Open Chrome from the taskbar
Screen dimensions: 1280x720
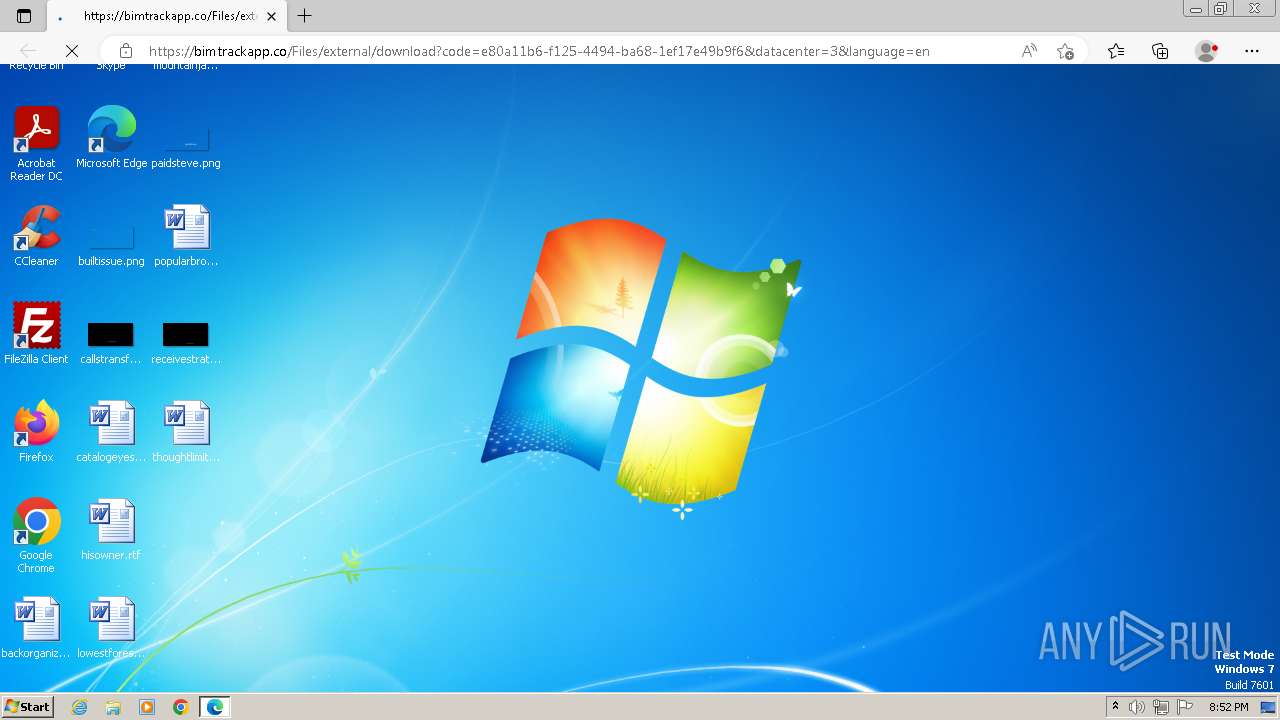[x=181, y=707]
